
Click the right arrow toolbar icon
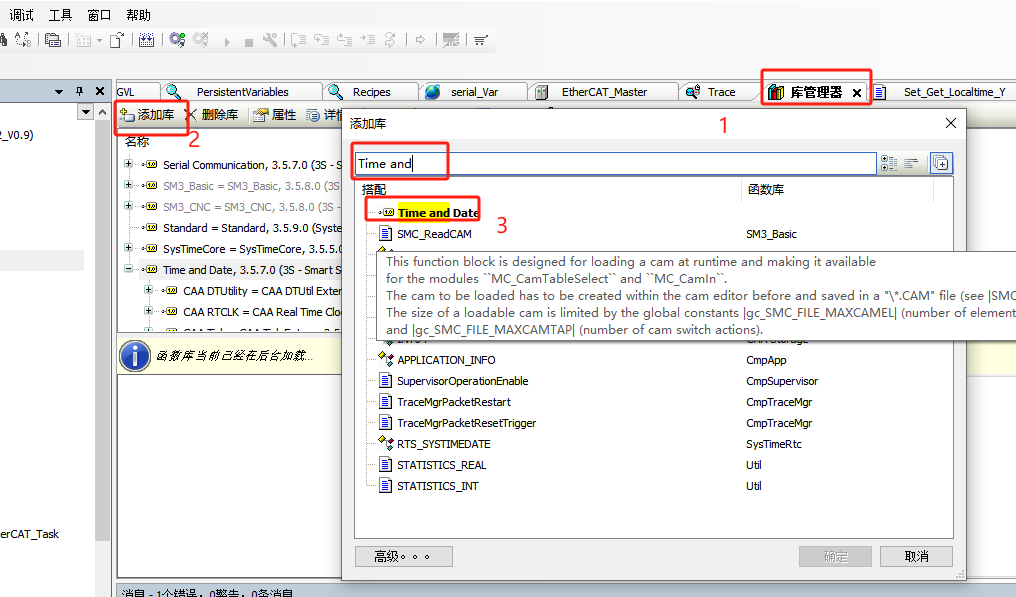pyautogui.click(x=420, y=40)
